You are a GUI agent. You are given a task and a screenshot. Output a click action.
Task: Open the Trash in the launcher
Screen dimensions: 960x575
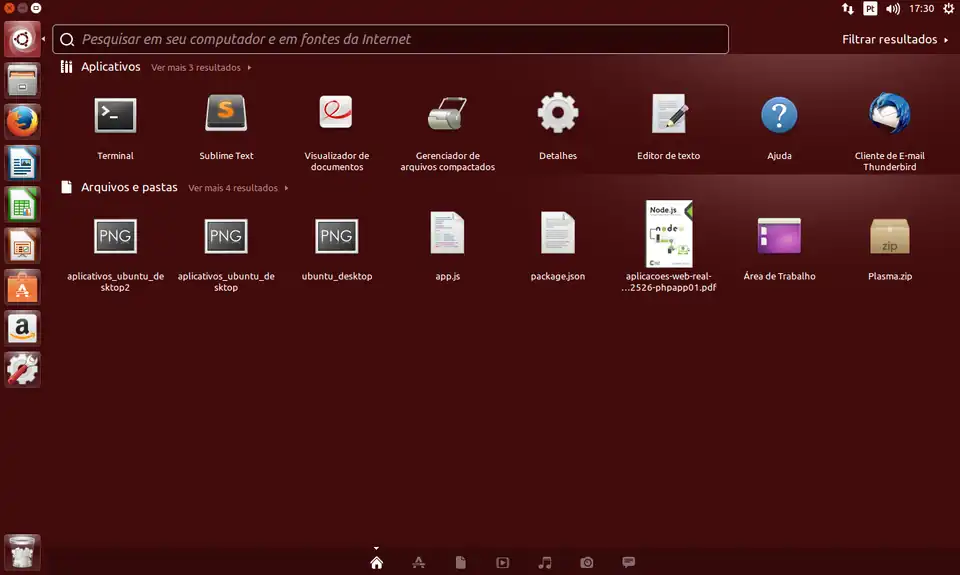point(22,552)
